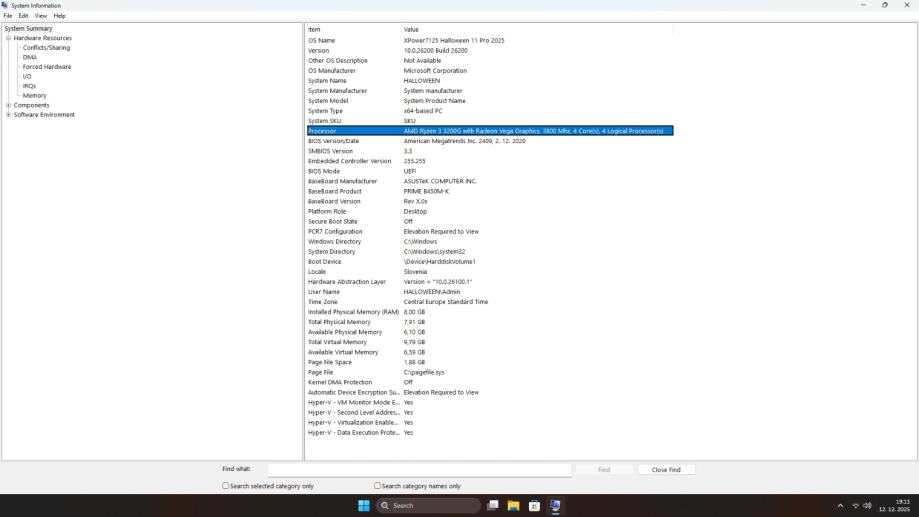The image size is (919, 517).
Task: Launch File Explorer from the taskbar
Action: [513, 506]
